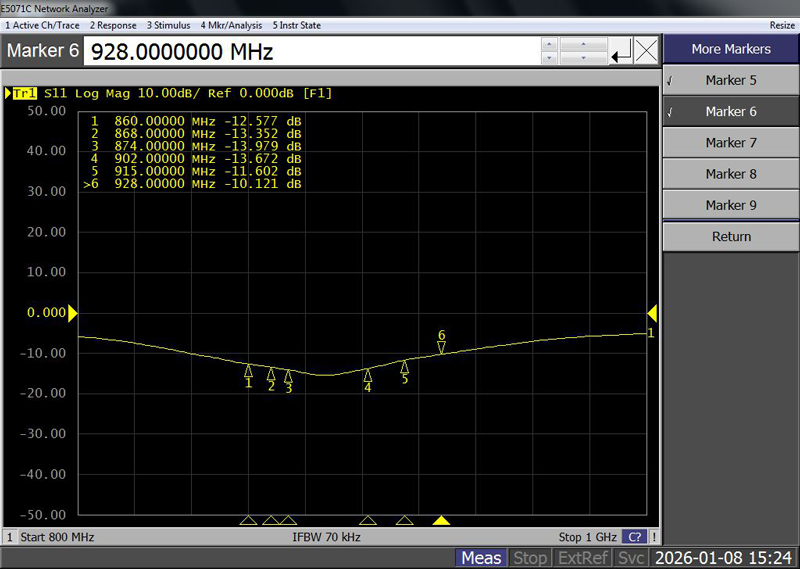This screenshot has height=569, width=800.
Task: Turn on Marker 9
Action: pyautogui.click(x=731, y=205)
